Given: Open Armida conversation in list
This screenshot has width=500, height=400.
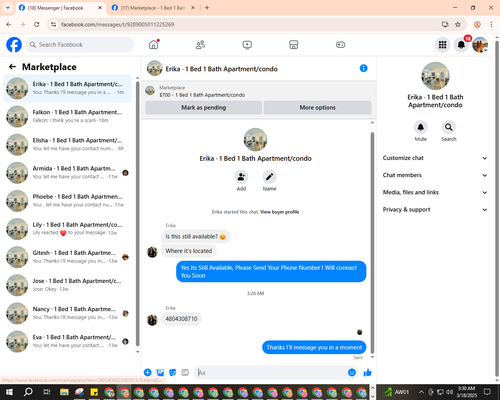Looking at the screenshot, I should pos(67,173).
